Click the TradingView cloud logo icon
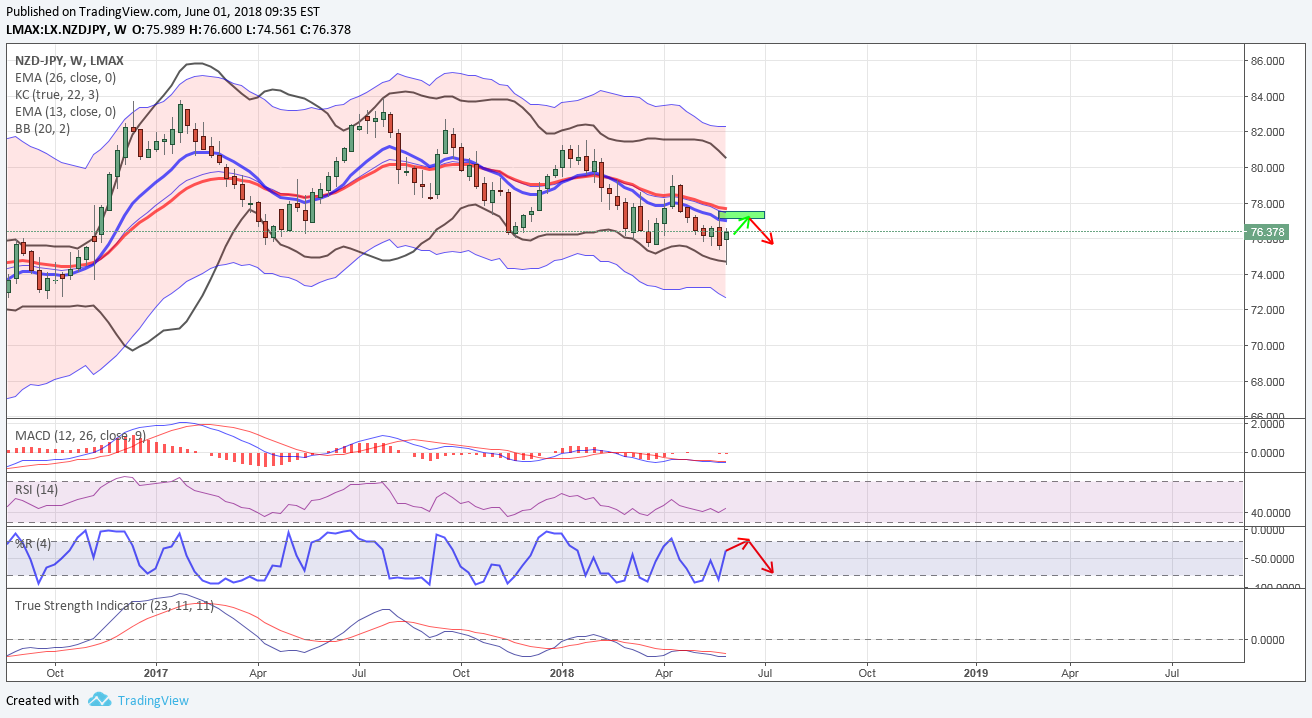Viewport: 1312px width, 718px height. 99,700
